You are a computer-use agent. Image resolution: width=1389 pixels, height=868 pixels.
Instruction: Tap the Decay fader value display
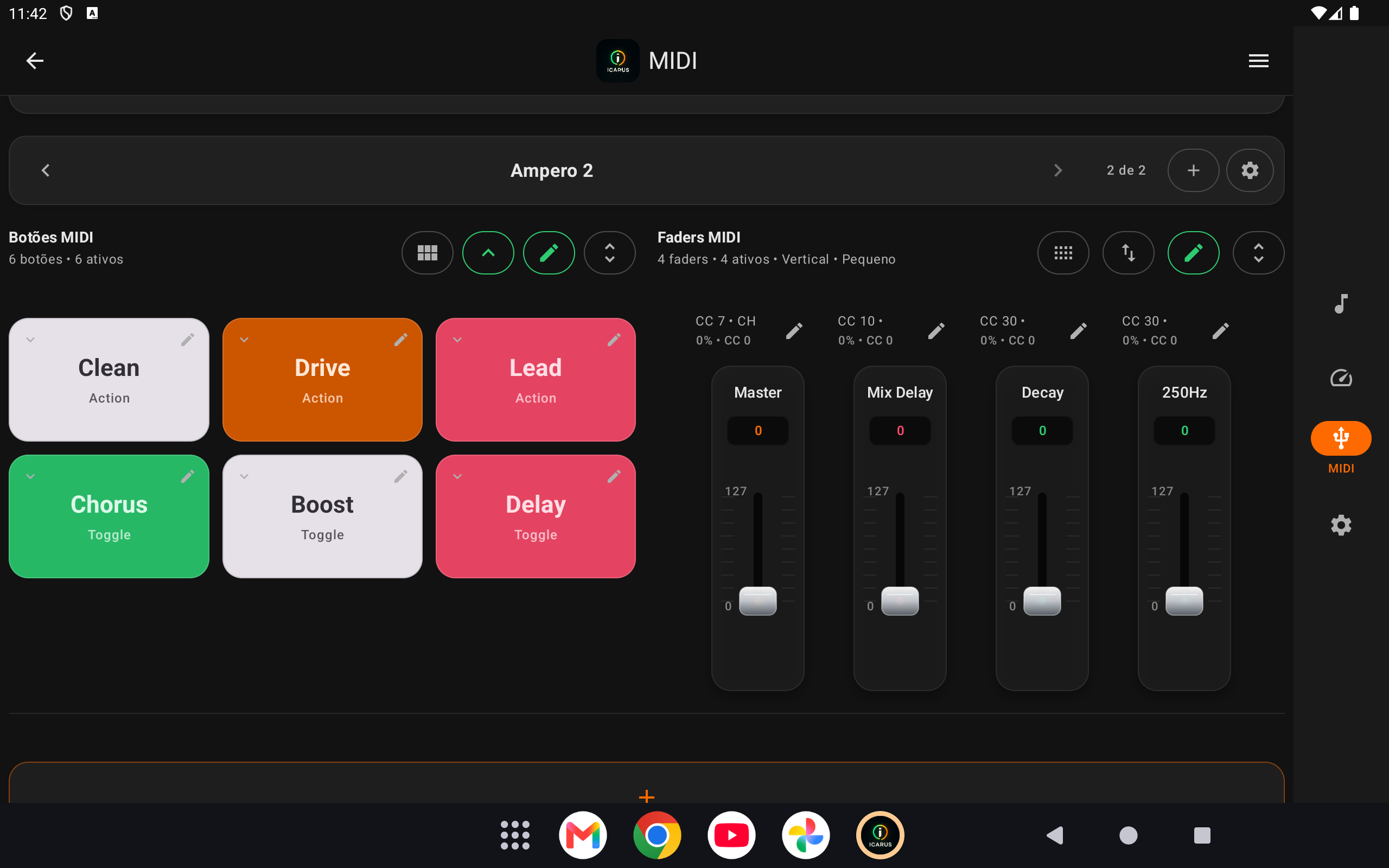tap(1042, 431)
